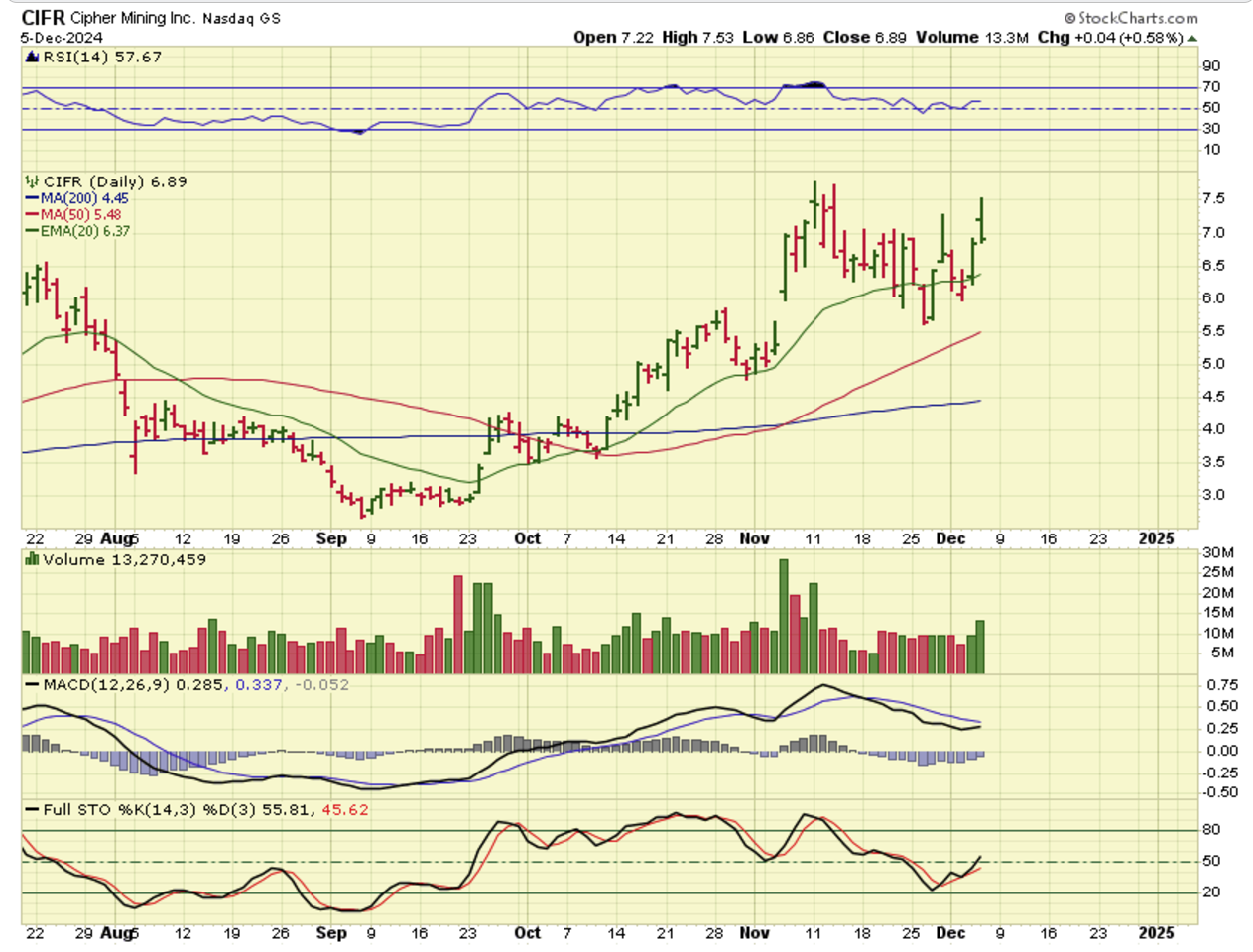This screenshot has width=1253, height=952.
Task: Click the 70 level on RSI axis
Action: (1211, 86)
